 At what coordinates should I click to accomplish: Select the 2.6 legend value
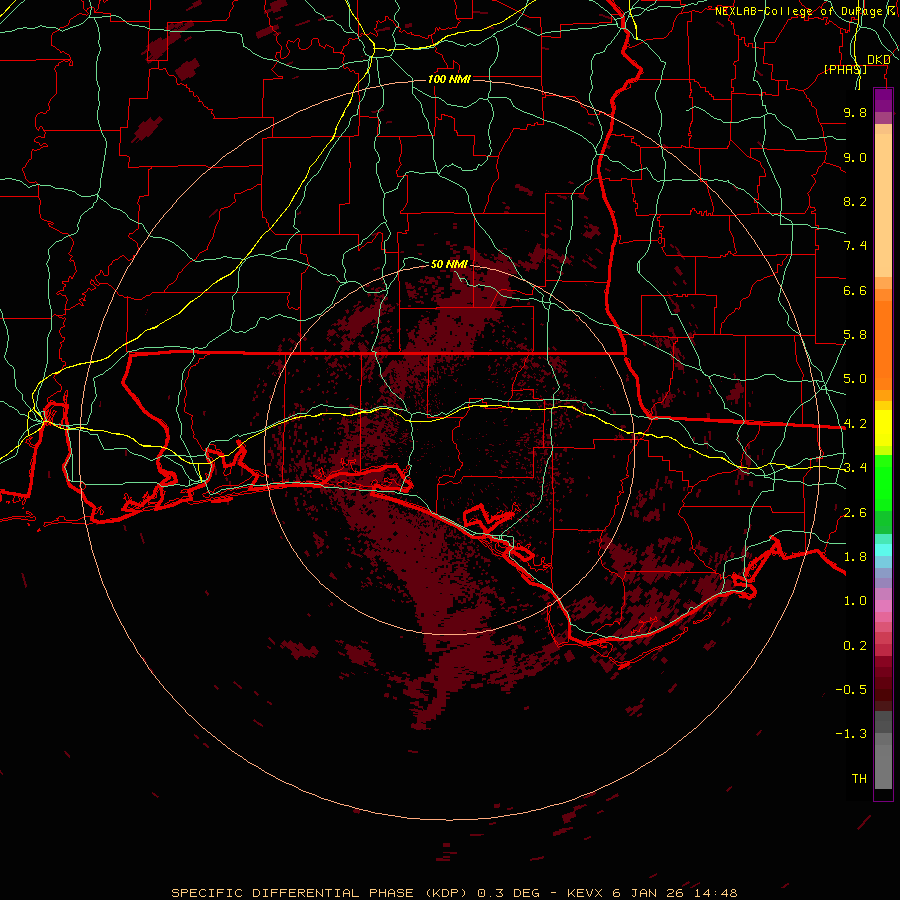pyautogui.click(x=855, y=513)
